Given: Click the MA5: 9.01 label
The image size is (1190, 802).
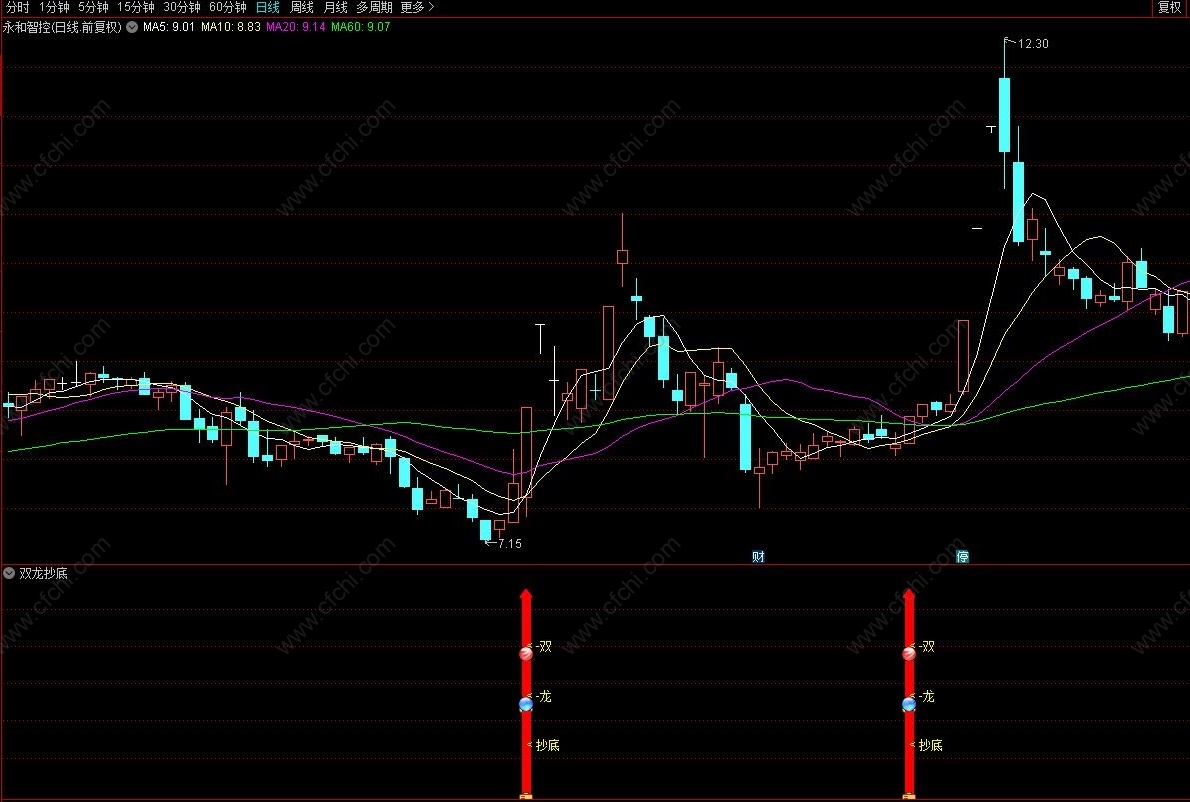Looking at the screenshot, I should tap(168, 27).
